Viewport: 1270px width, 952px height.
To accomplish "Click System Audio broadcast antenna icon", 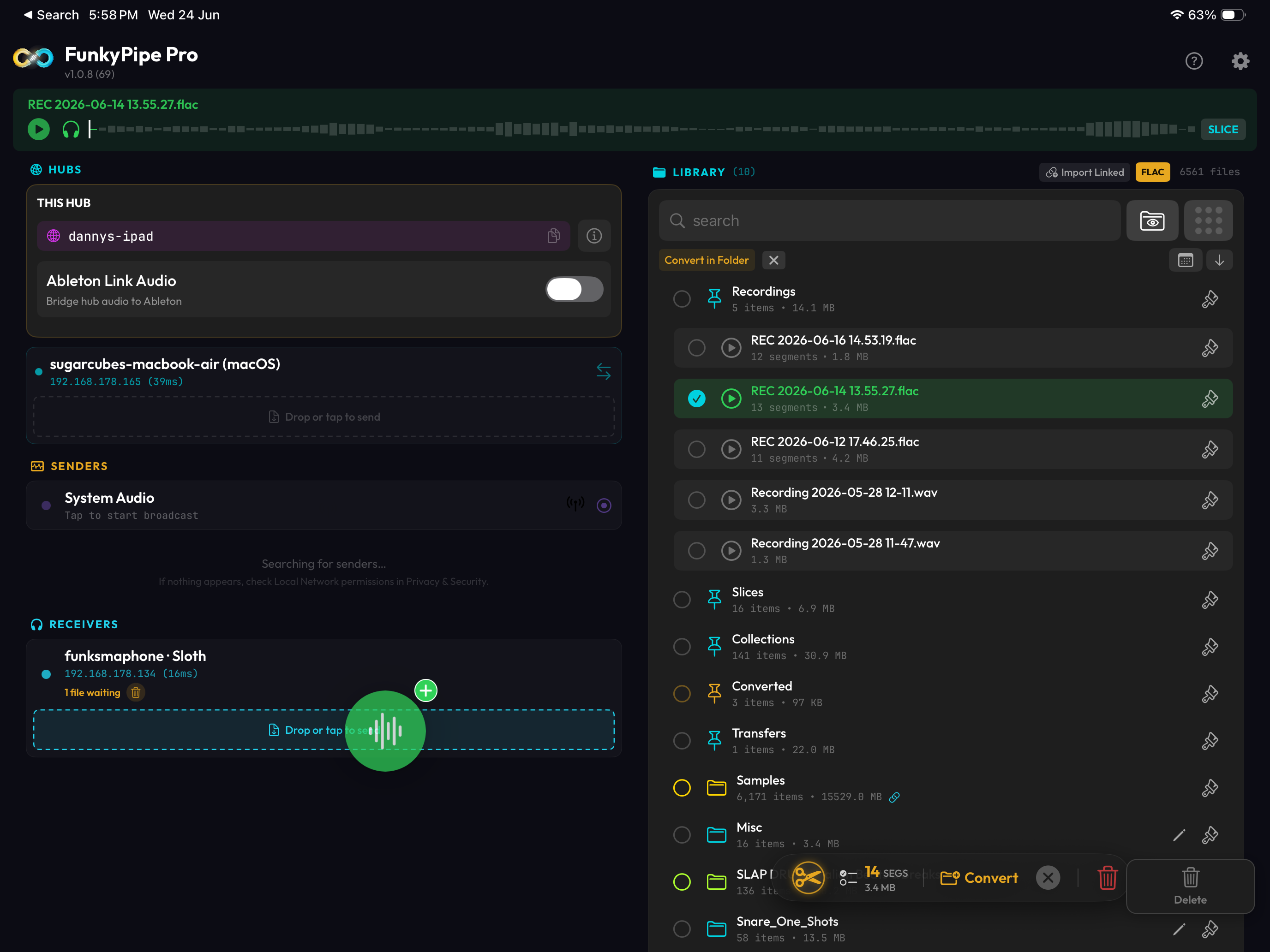I will tap(575, 504).
